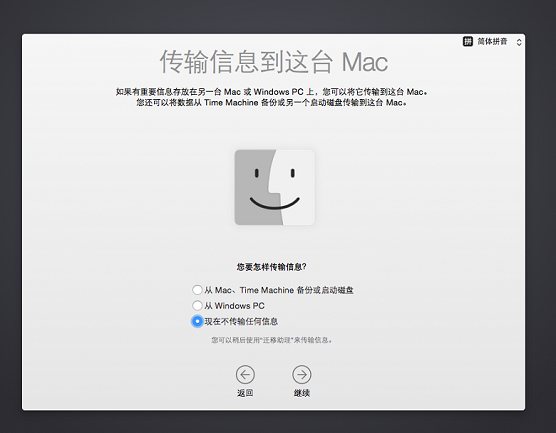Screen dimensions: 556x433
Task: Select the 从 Windows PC radio button
Action: [x=197, y=305]
